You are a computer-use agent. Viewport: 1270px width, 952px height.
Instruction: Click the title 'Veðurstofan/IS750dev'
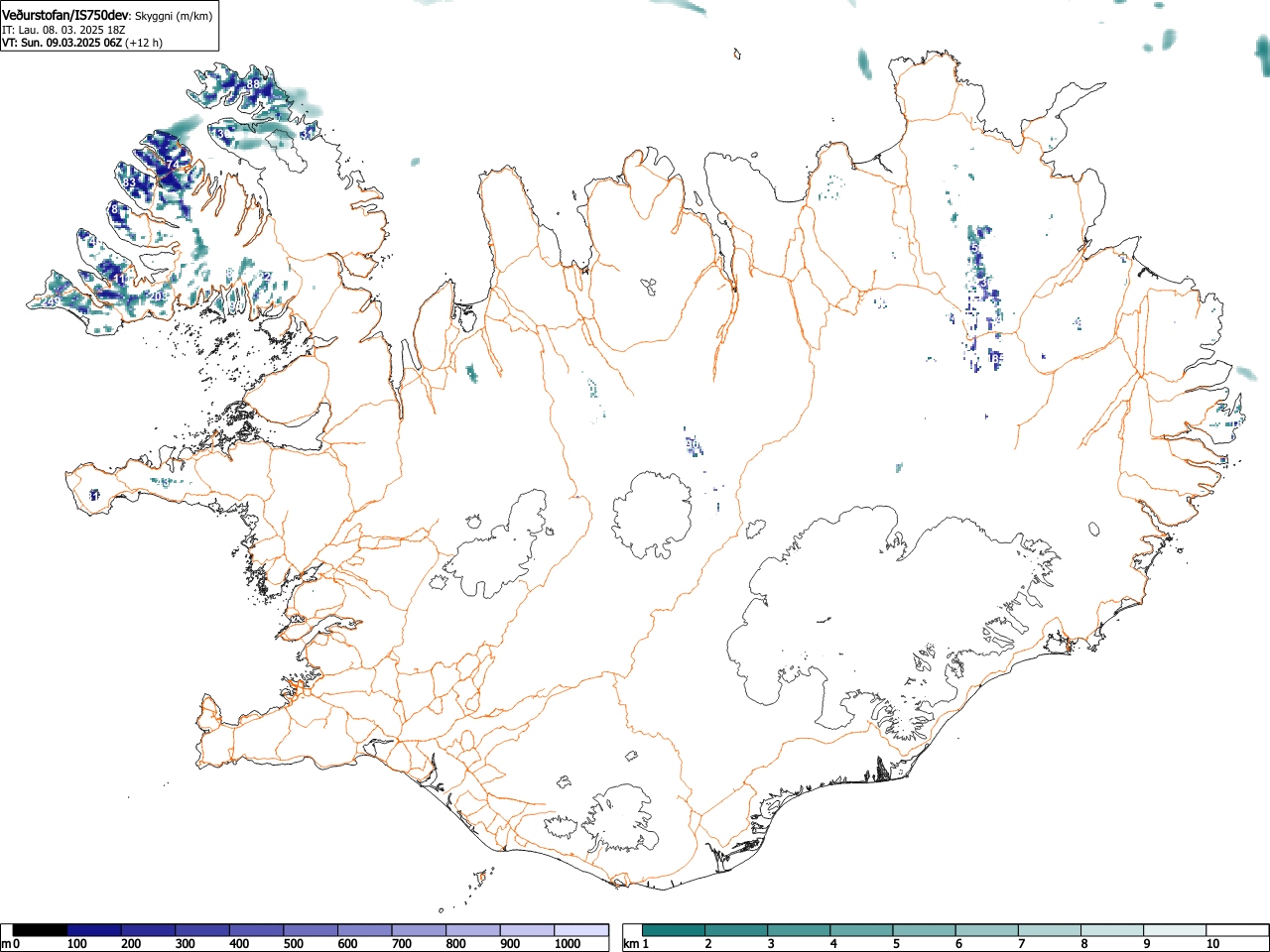click(x=66, y=15)
